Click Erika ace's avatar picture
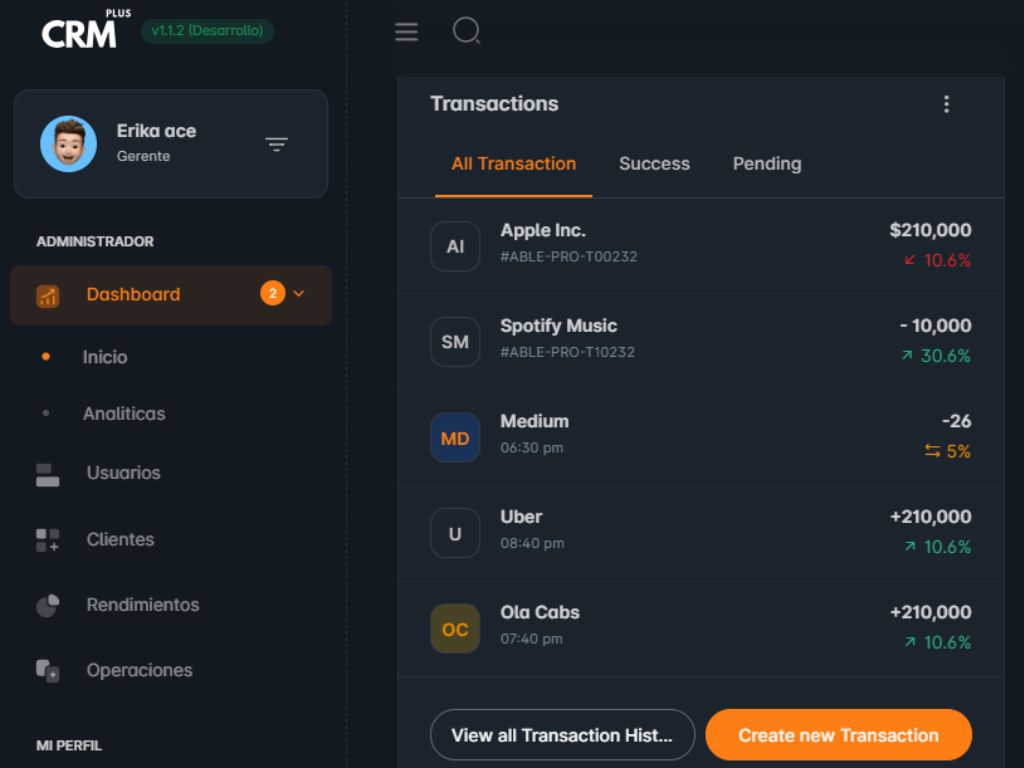This screenshot has height=768, width=1024. (69, 144)
